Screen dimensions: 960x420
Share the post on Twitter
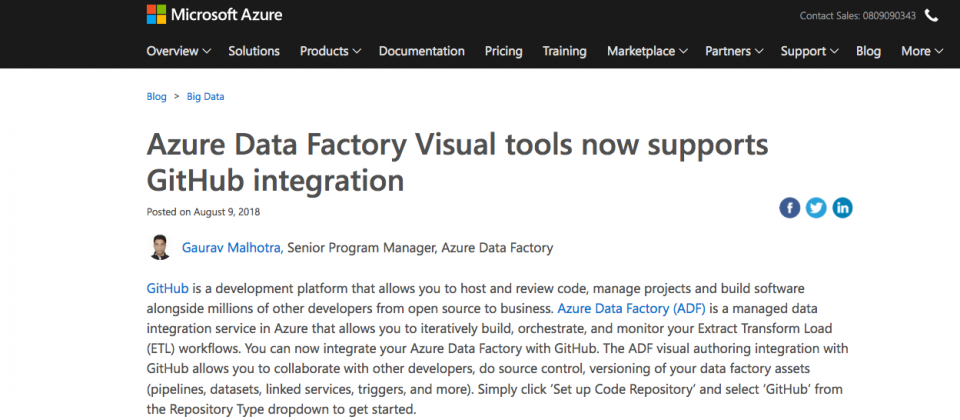816,208
